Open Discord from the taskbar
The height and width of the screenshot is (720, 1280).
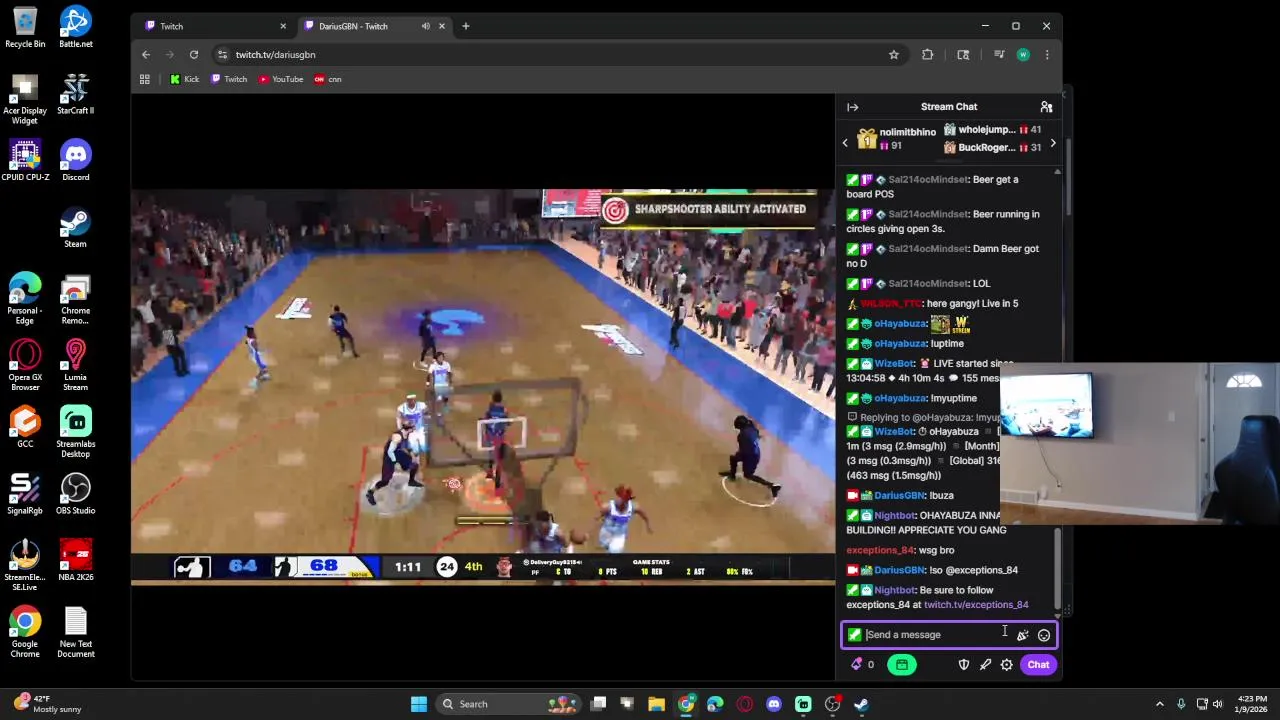773,704
